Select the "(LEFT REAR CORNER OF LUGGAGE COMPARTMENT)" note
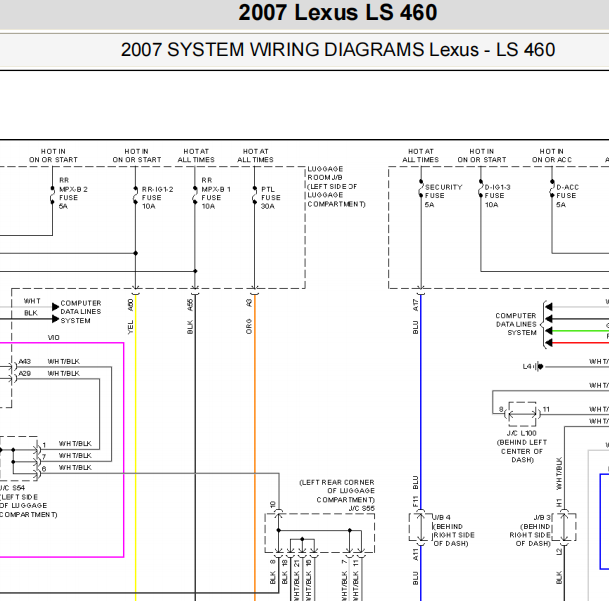Image resolution: width=609 pixels, height=601 pixels. point(337,491)
